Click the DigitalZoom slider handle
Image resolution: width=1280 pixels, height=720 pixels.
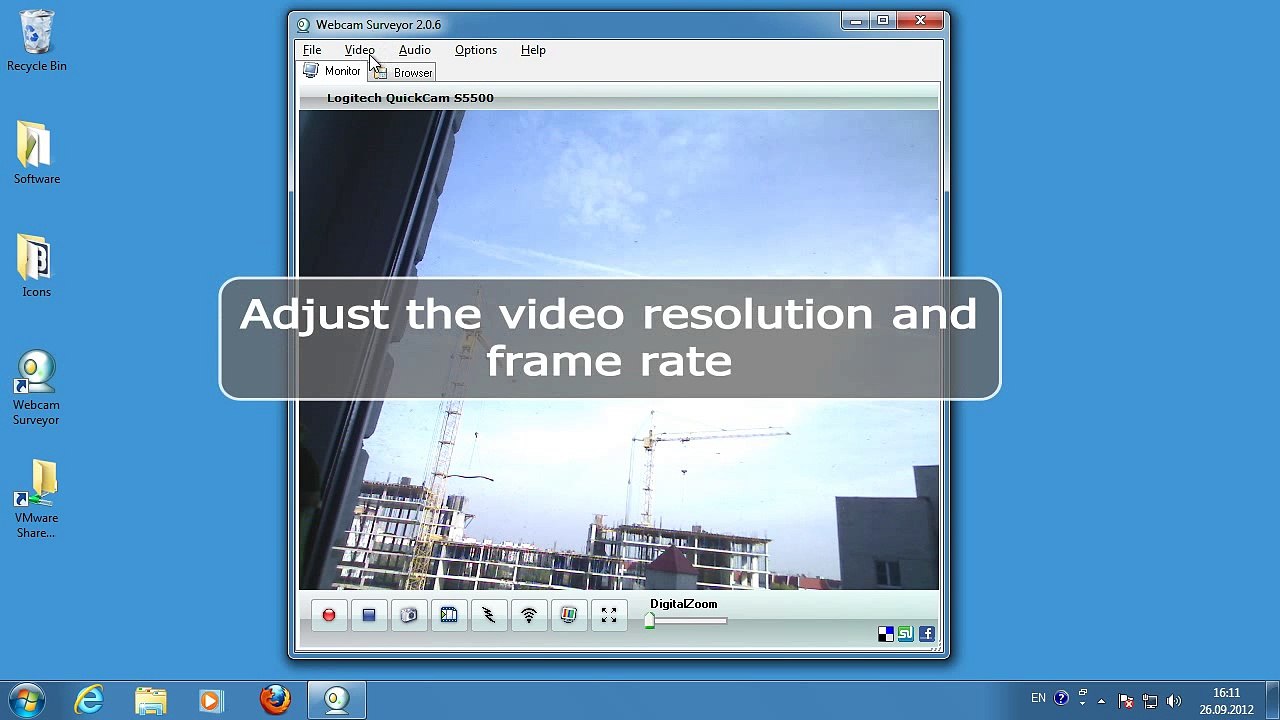tap(649, 621)
